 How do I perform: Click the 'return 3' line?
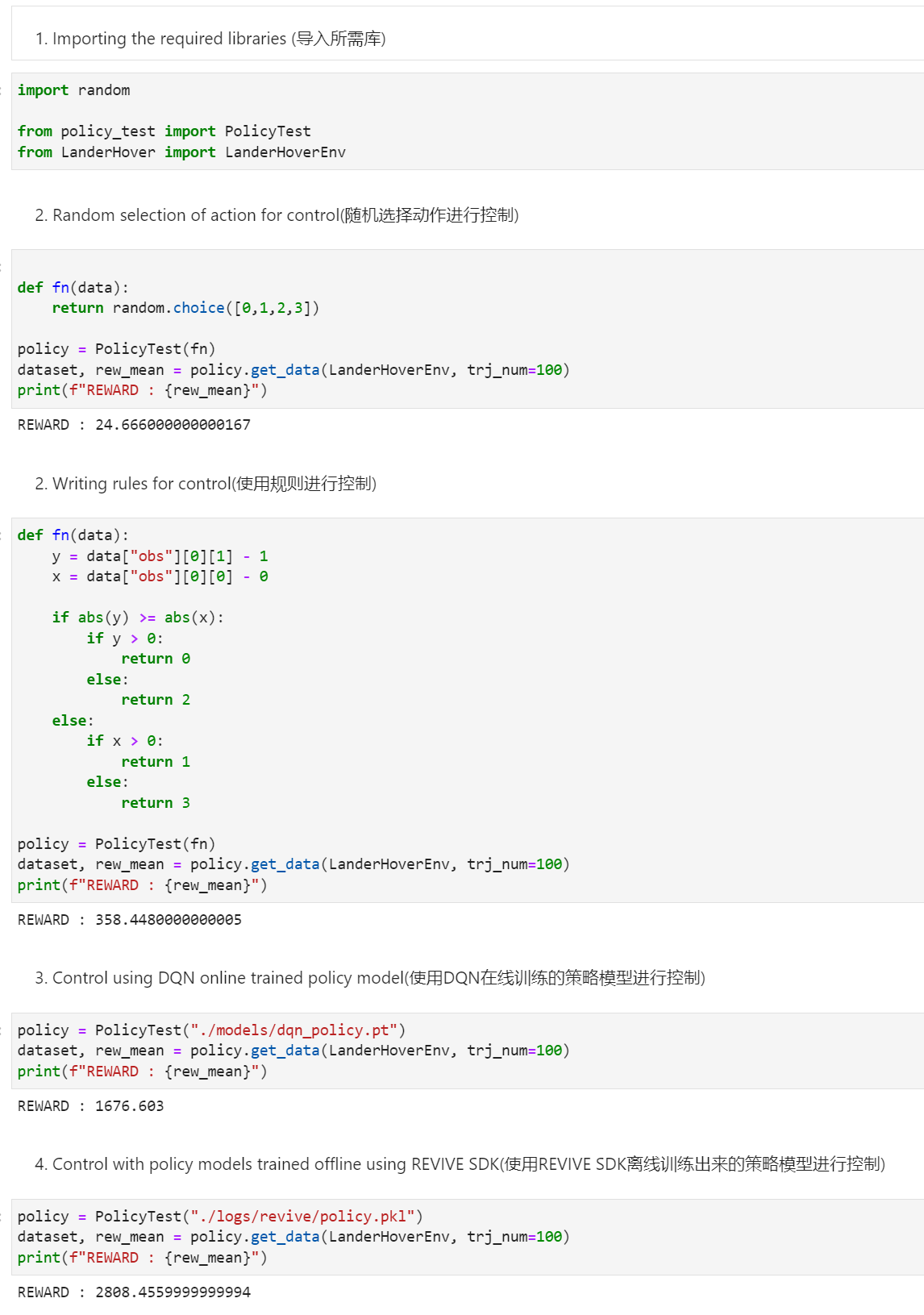click(x=156, y=803)
